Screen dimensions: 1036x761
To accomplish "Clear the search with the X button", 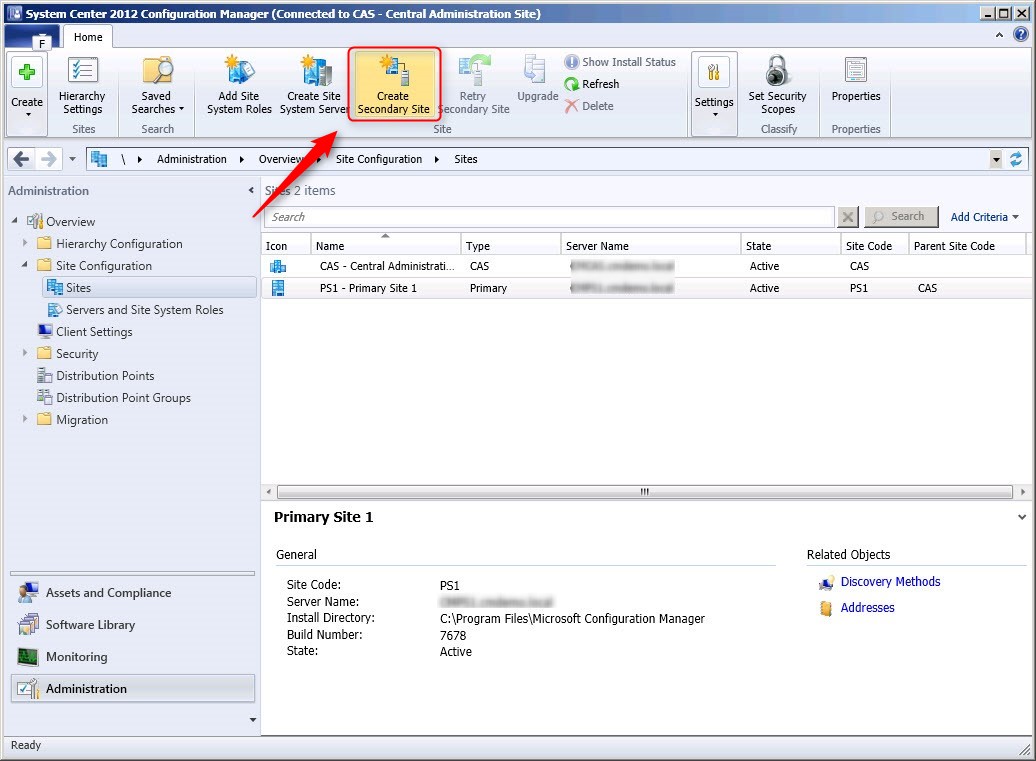I will [x=848, y=217].
